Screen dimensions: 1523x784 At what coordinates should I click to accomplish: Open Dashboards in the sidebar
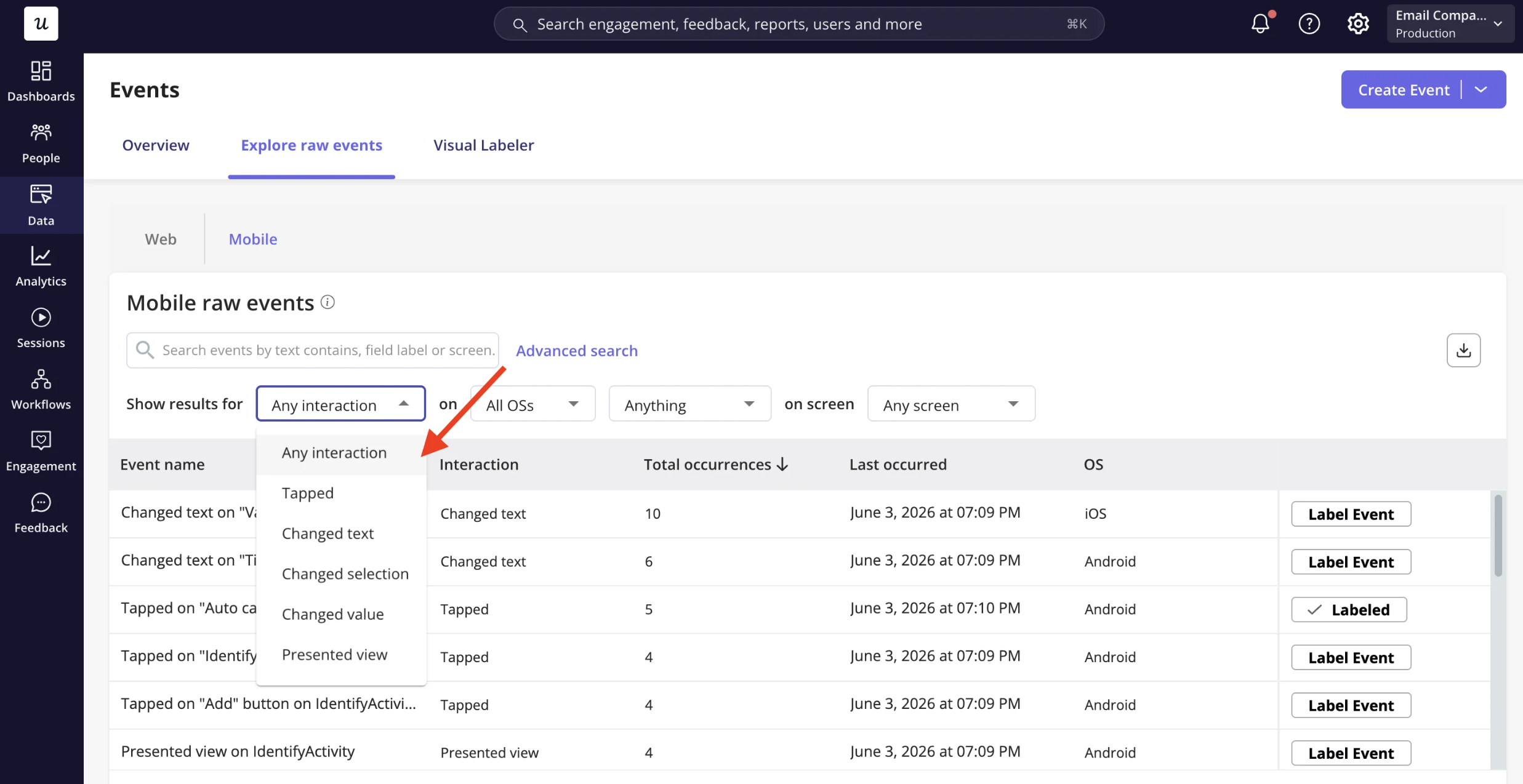(x=41, y=81)
